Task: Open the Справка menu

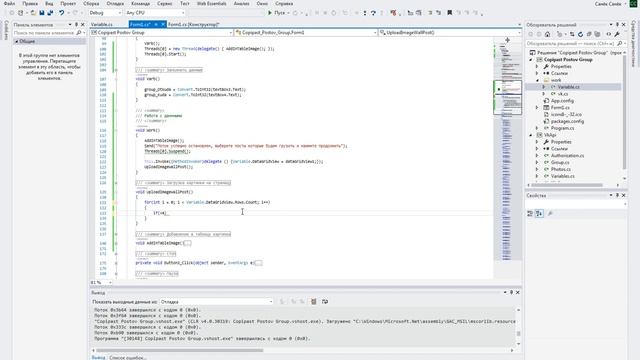Action: click(284, 4)
